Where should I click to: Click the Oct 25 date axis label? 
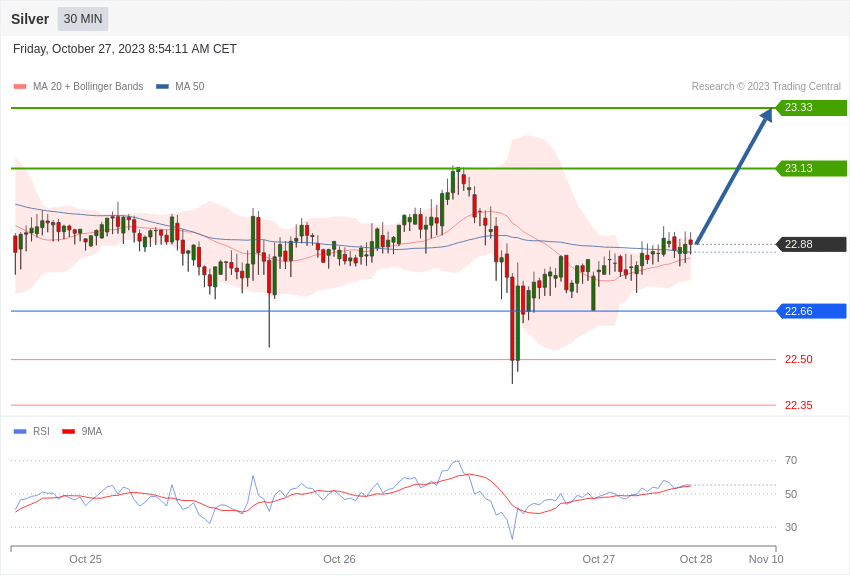pos(85,559)
